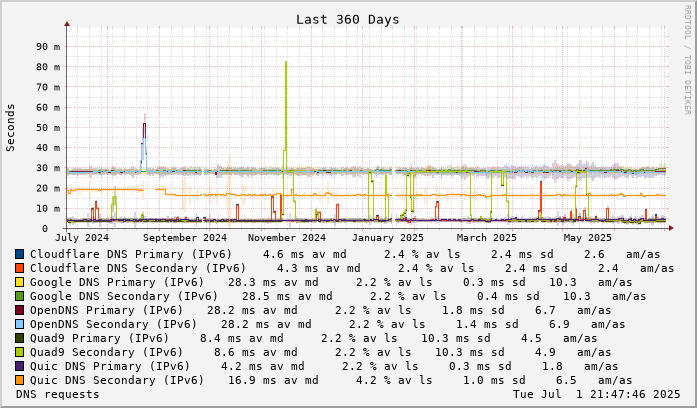This screenshot has height=408, width=697.
Task: Click the 'January 2025' x-axis label
Action: [x=388, y=238]
